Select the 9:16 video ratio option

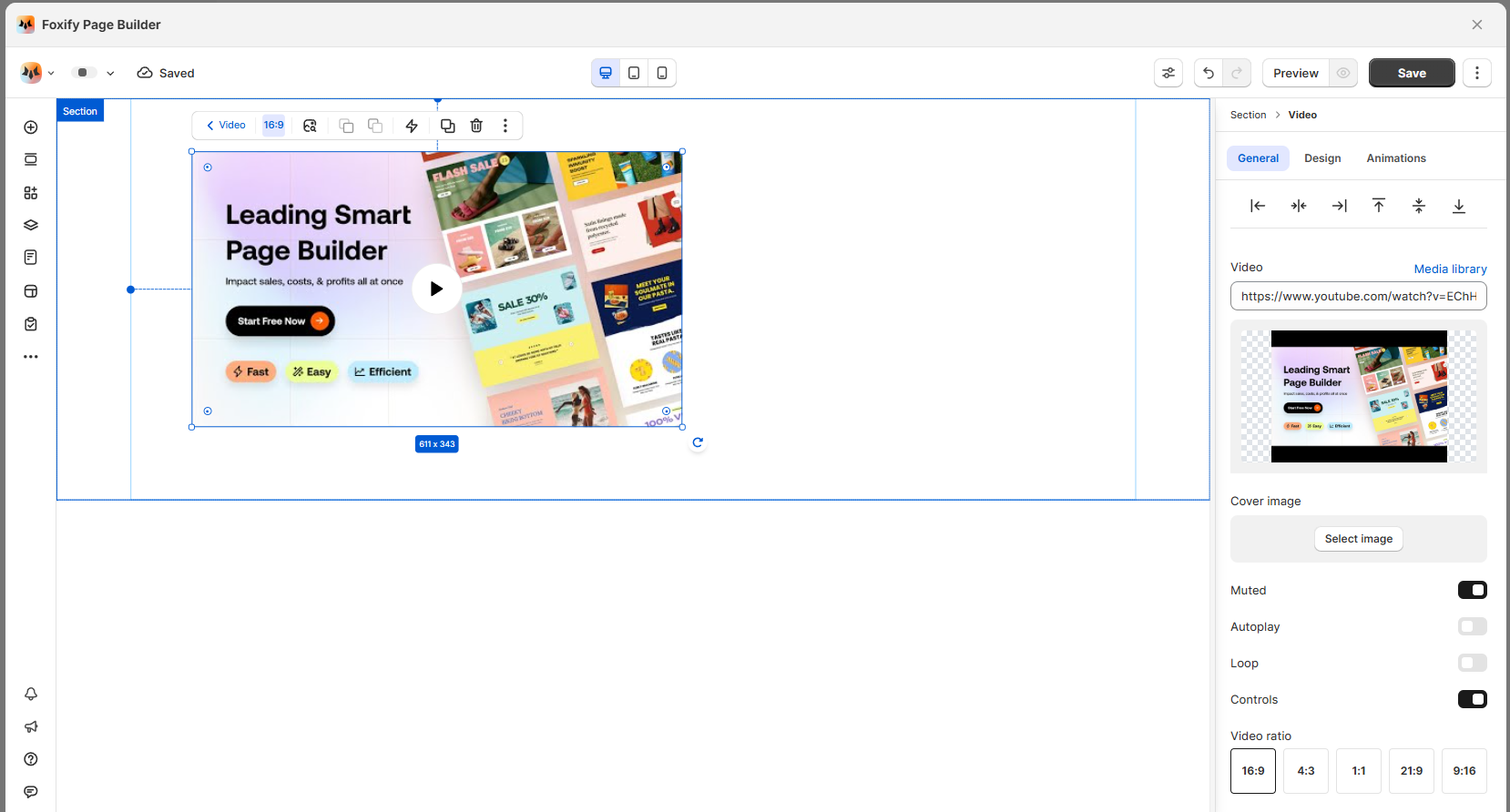[x=1464, y=771]
